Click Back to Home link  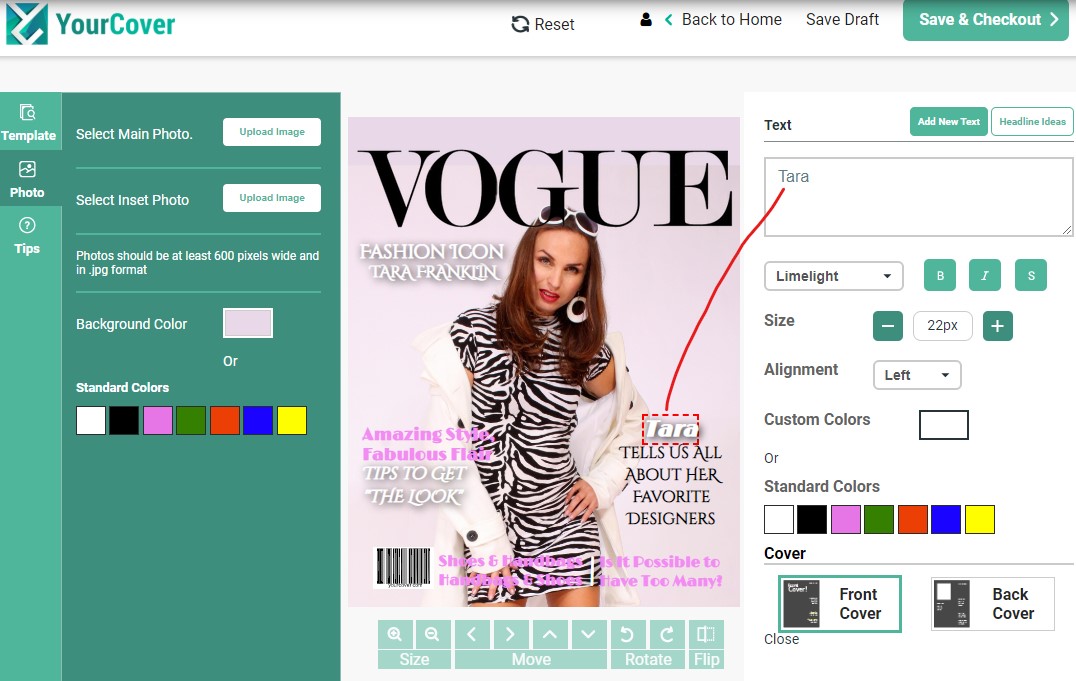pos(732,20)
